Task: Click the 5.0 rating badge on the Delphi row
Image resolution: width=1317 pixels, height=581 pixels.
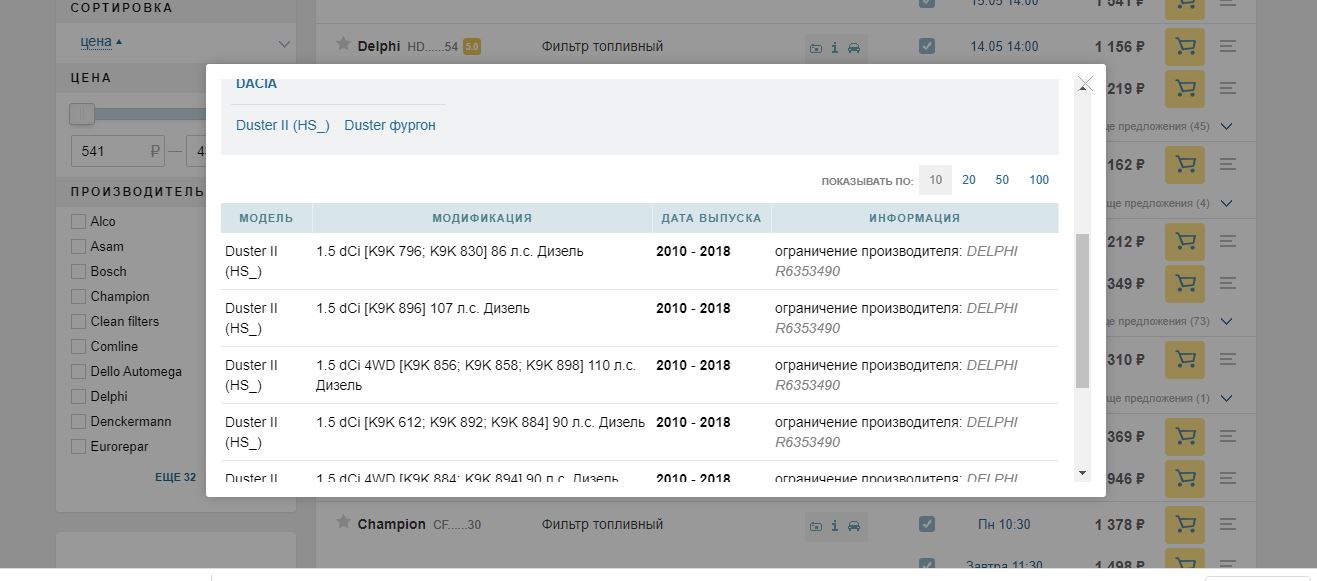Action: pyautogui.click(x=472, y=46)
